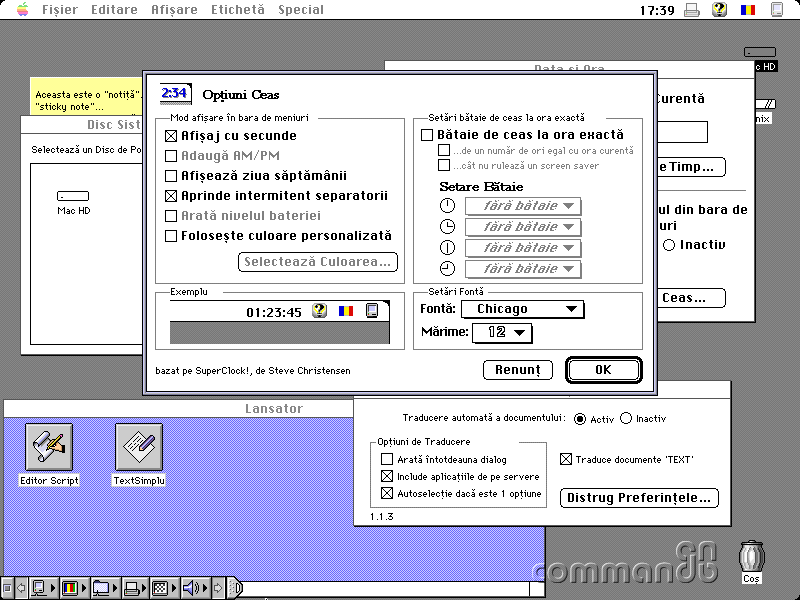
Task: Click the printer selector Control Strip module
Action: click(x=136, y=588)
